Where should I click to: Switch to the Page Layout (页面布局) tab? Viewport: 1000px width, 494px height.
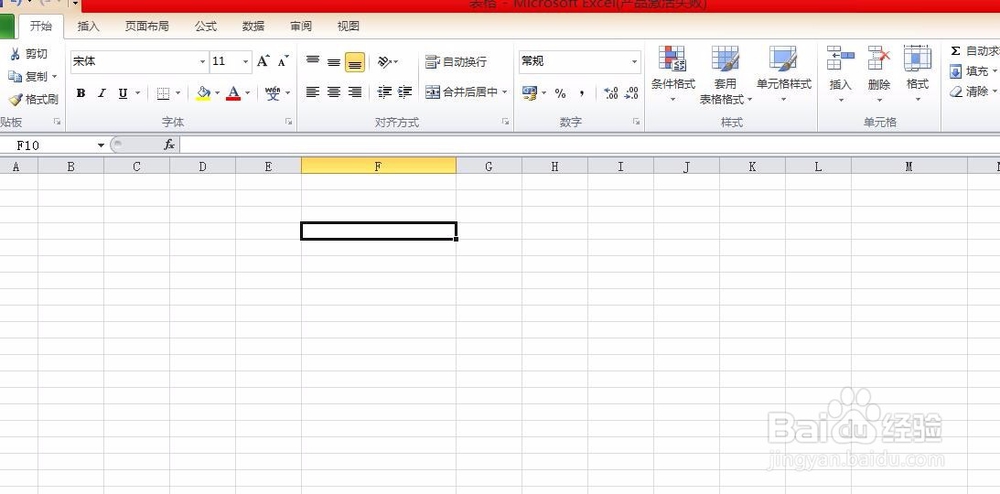click(147, 26)
